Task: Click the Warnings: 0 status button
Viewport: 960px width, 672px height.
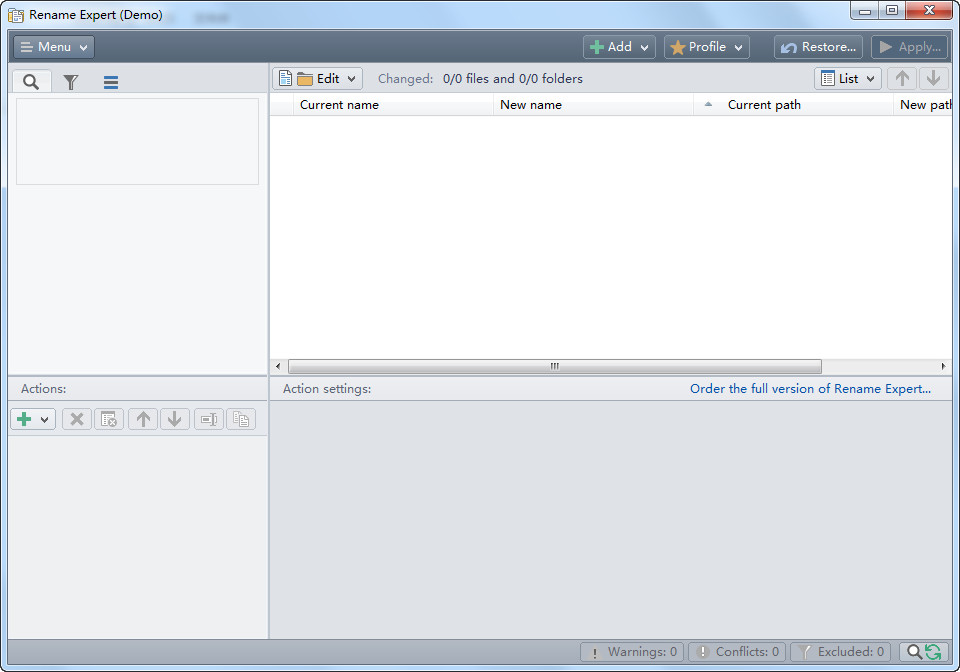Action: [632, 652]
